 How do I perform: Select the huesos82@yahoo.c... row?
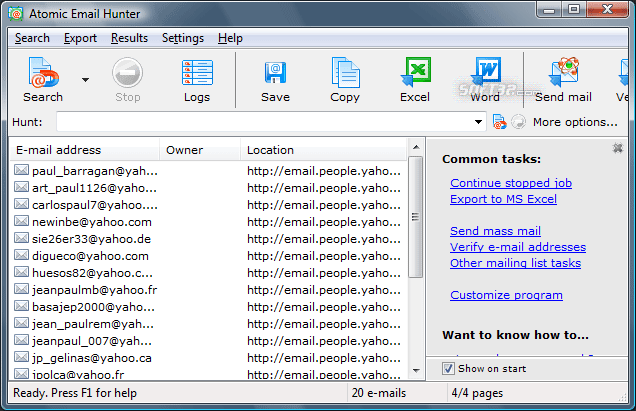click(208, 273)
